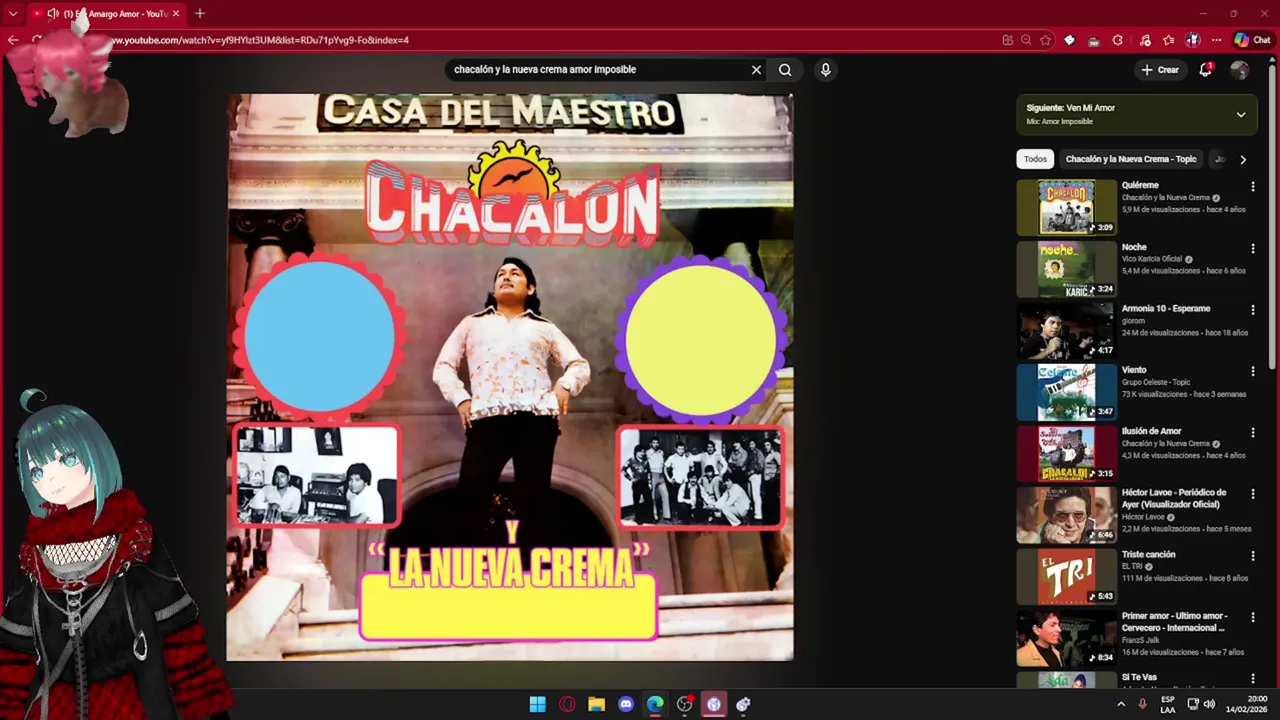The image size is (1280, 720).
Task: Open Triste canción by EL TRI title
Action: 1148,555
